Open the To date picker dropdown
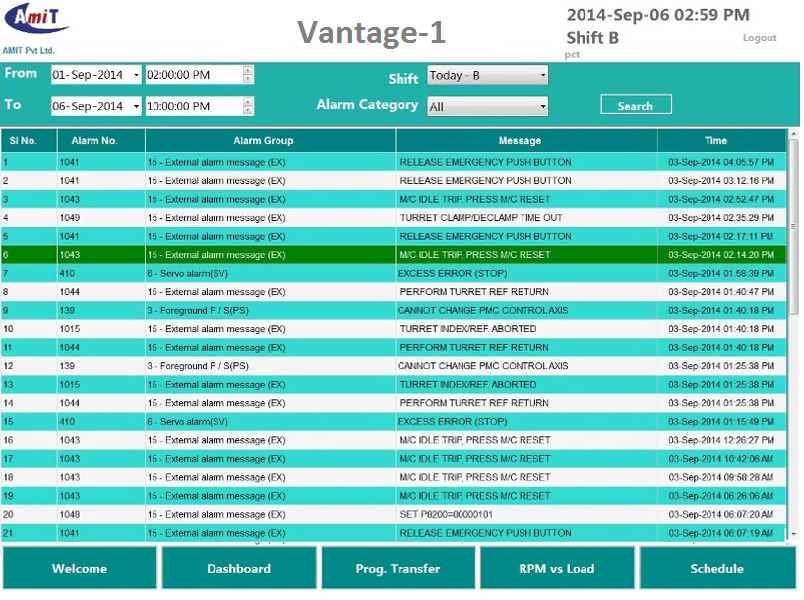Image resolution: width=804 pixels, height=600 pixels. point(136,106)
